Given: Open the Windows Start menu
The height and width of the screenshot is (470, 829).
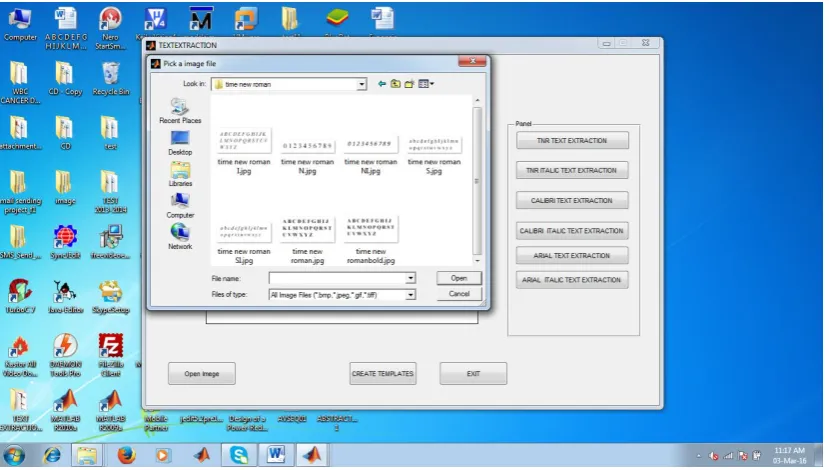Looking at the screenshot, I should (14, 455).
